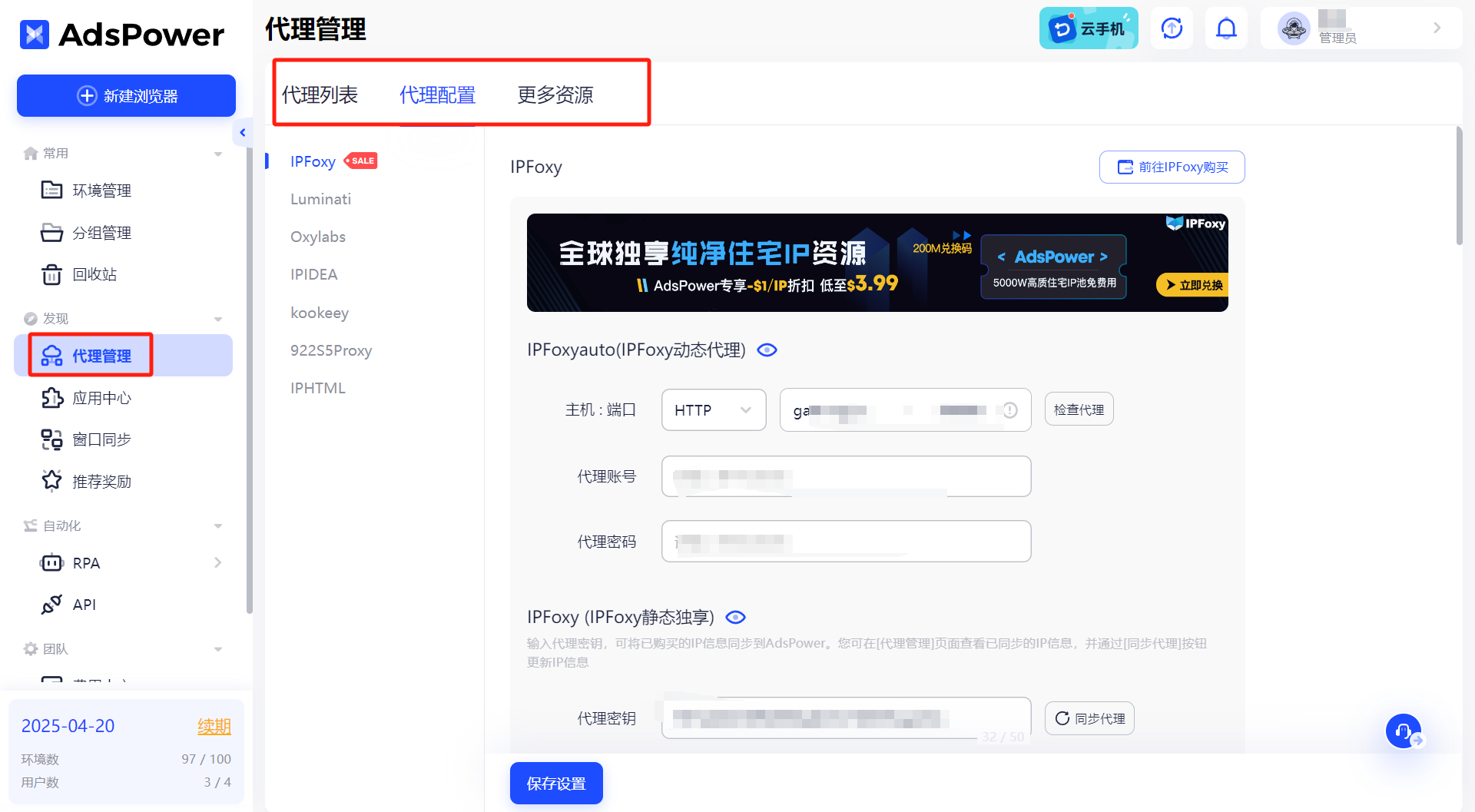Viewport: 1475px width, 812px height.
Task: Switch to the 代理配置 tab
Action: coord(437,94)
